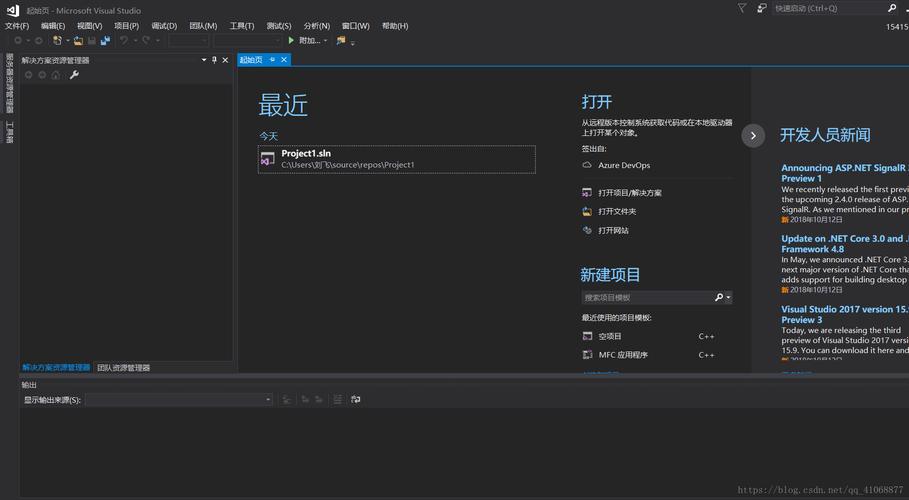This screenshot has height=500, width=909.
Task: Open the 视图(V) menu
Action: click(89, 26)
